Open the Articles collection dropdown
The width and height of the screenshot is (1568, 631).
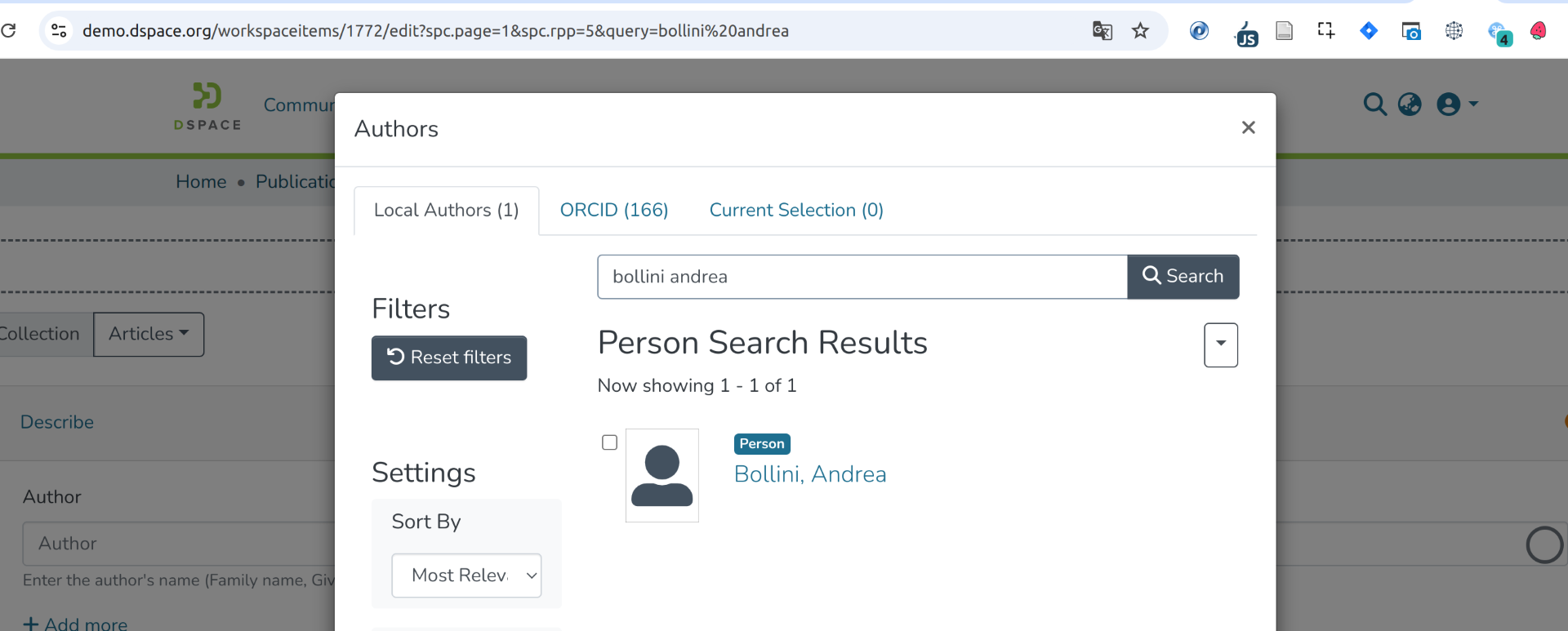tap(149, 334)
